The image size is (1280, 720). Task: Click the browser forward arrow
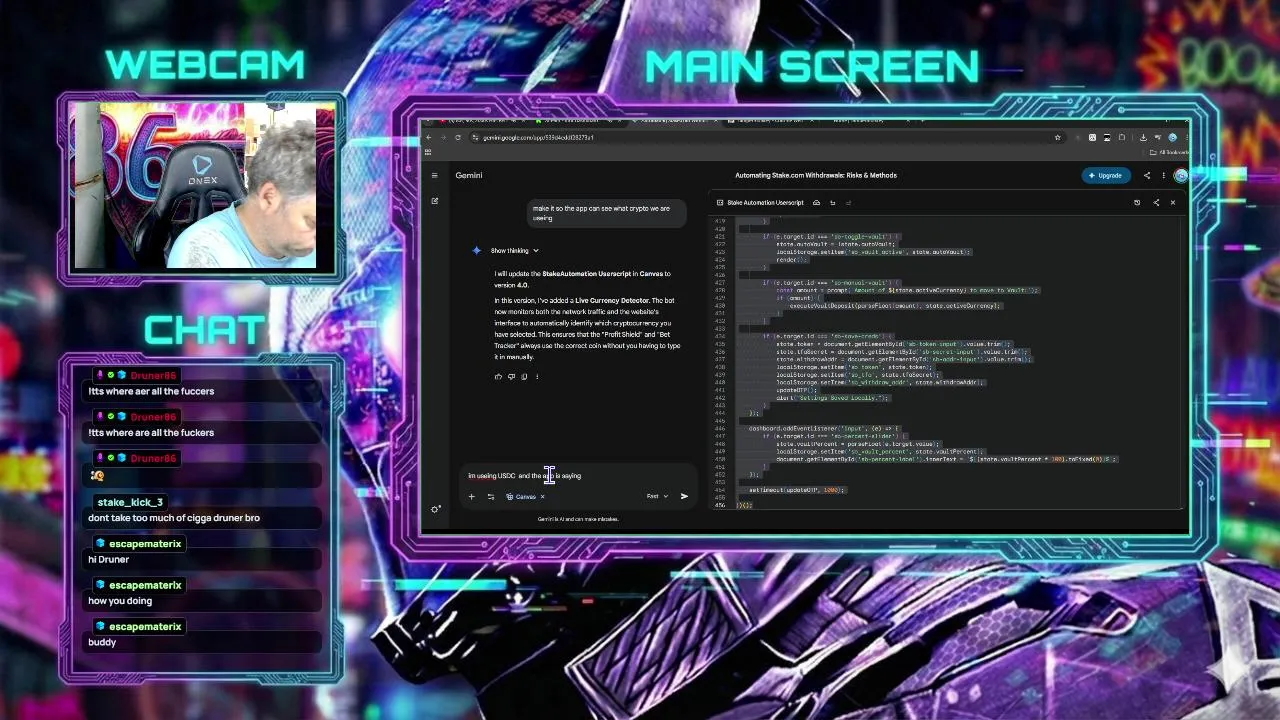point(443,137)
